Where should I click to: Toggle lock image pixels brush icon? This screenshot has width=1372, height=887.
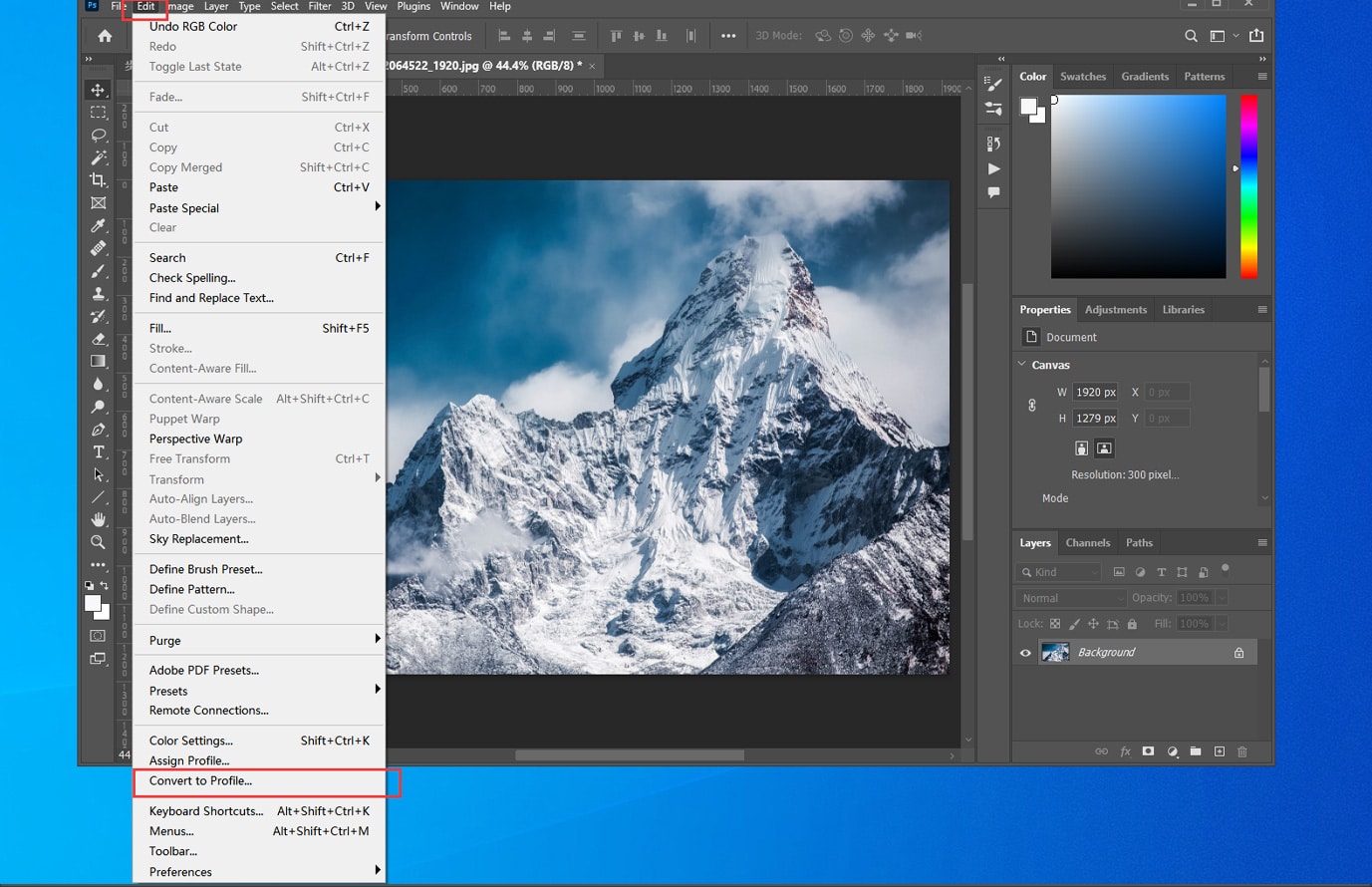pos(1074,624)
